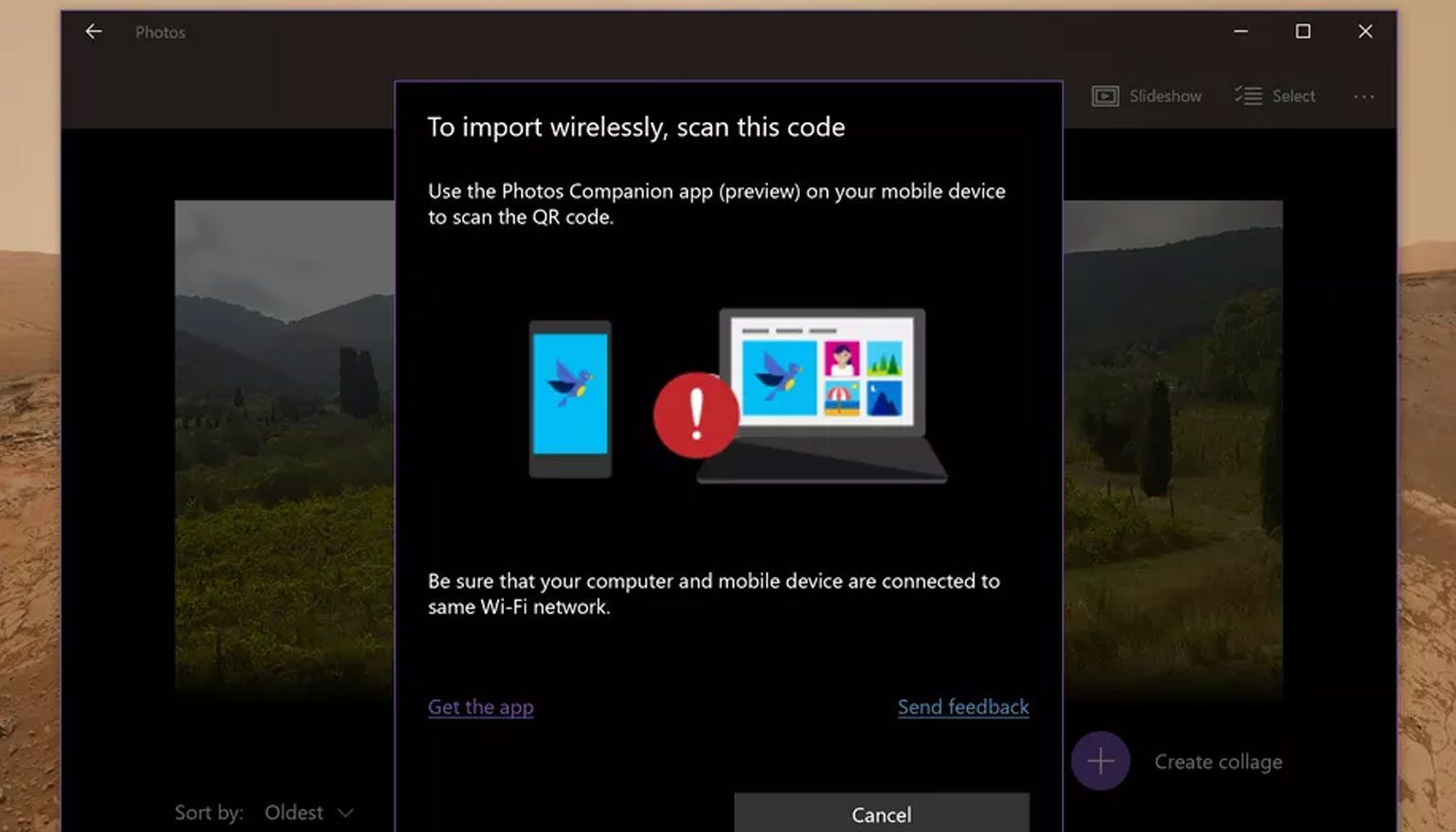This screenshot has height=832, width=1456.
Task: Open the Oldest sort dropdown
Action: pyautogui.click(x=295, y=812)
